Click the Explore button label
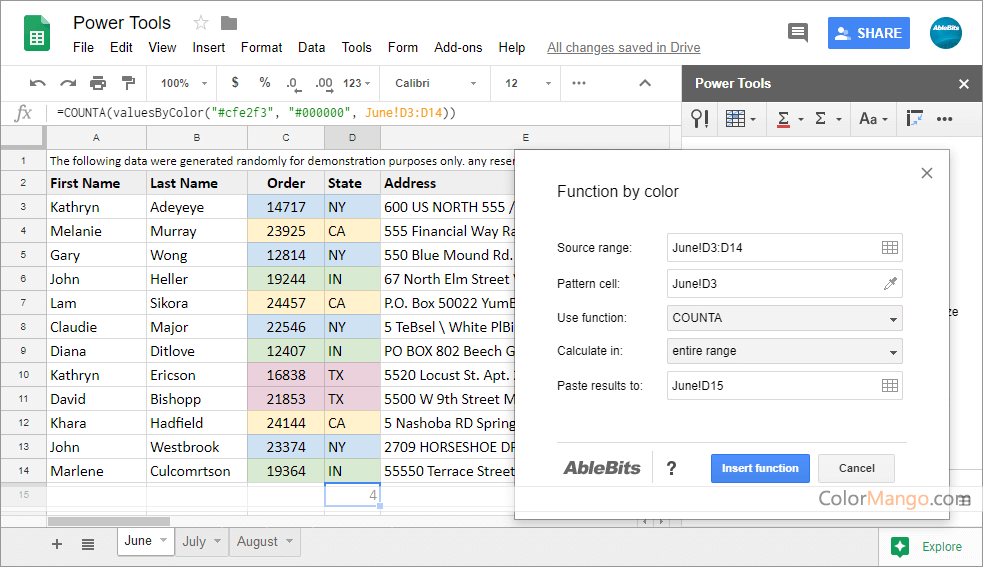 (x=941, y=546)
